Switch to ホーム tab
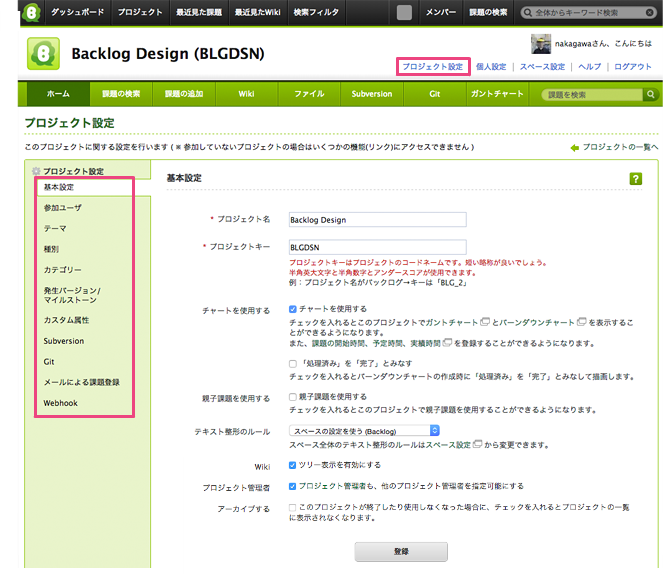This screenshot has height=574, width=663. coord(58,94)
